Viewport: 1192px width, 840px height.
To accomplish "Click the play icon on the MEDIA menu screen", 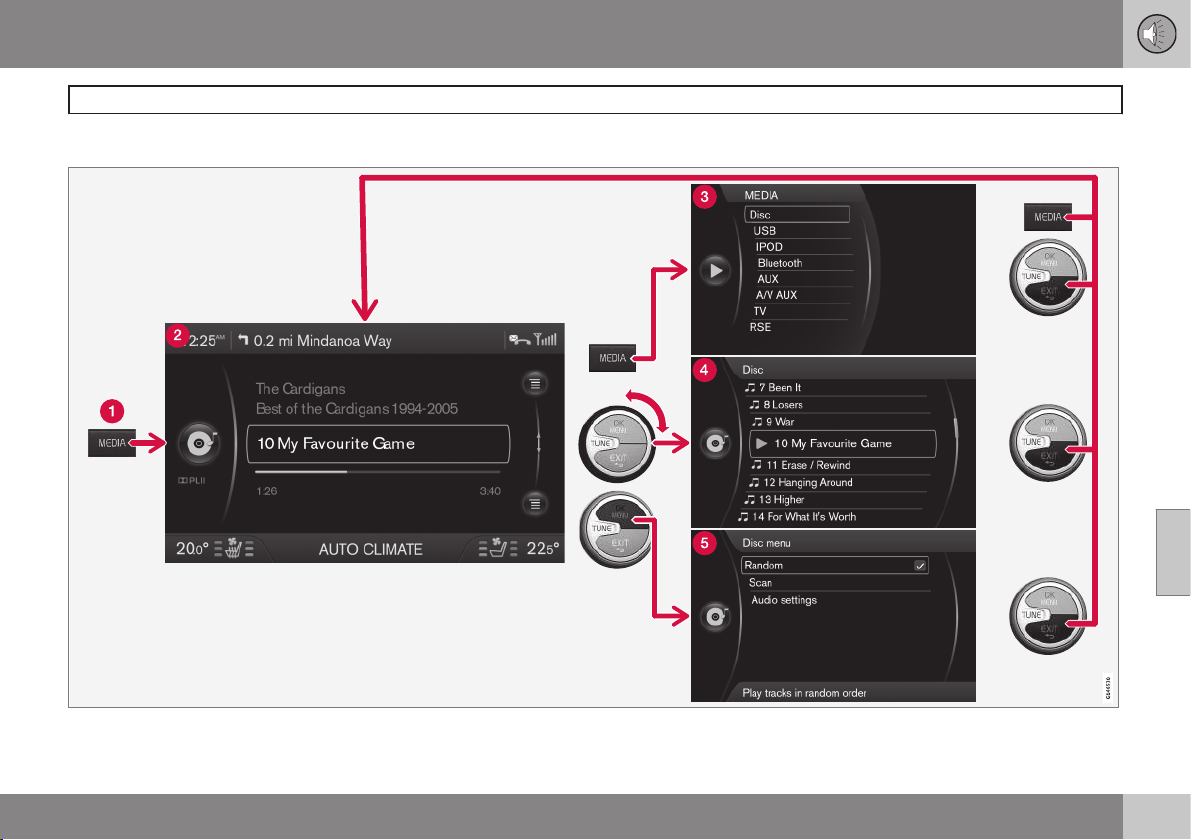I will click(x=715, y=271).
